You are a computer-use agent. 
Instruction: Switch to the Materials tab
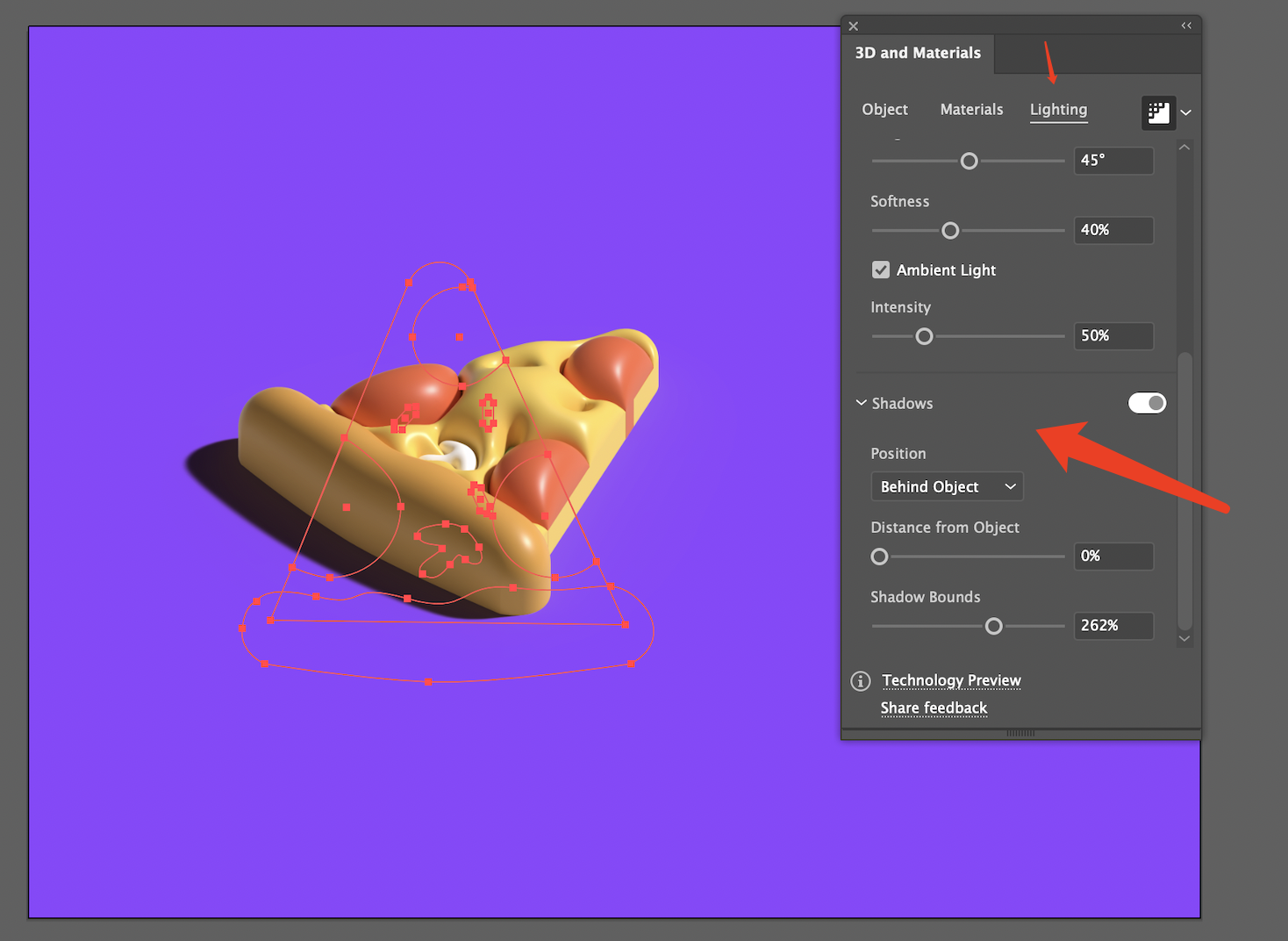pos(971,110)
